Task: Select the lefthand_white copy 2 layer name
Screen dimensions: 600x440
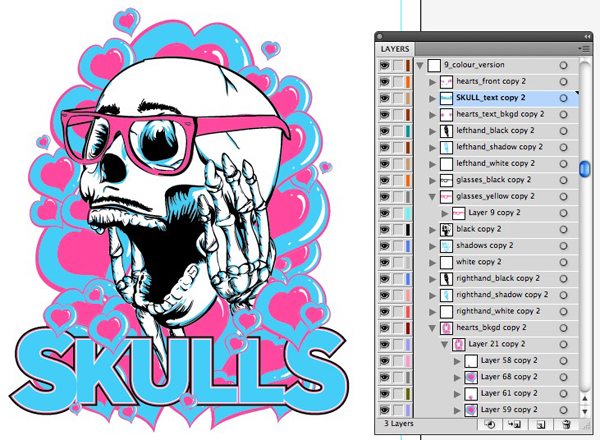Action: point(495,163)
